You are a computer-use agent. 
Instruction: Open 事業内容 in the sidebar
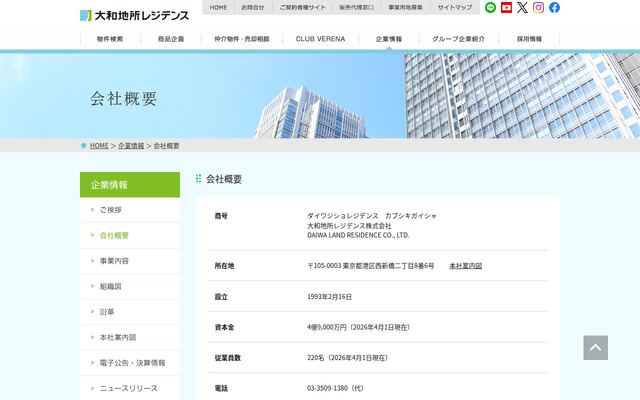(x=130, y=261)
